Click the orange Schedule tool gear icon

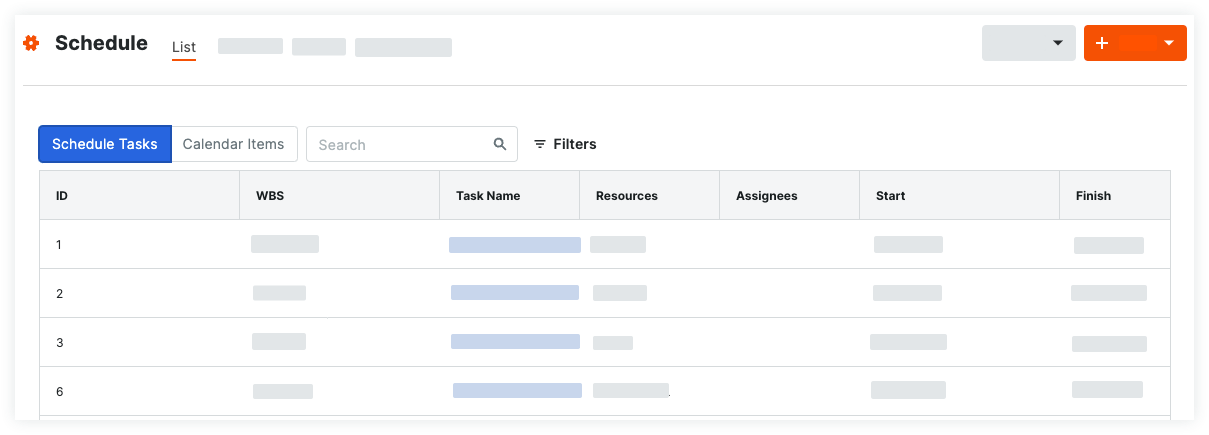[31, 43]
